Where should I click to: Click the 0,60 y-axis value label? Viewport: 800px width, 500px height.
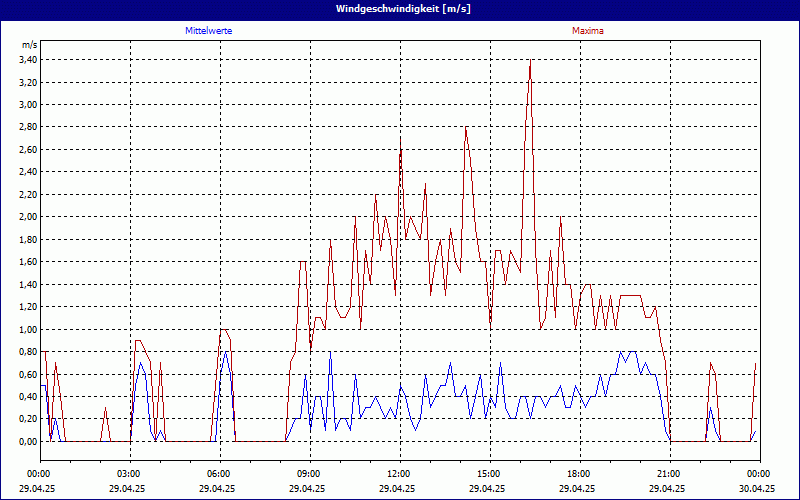click(28, 374)
